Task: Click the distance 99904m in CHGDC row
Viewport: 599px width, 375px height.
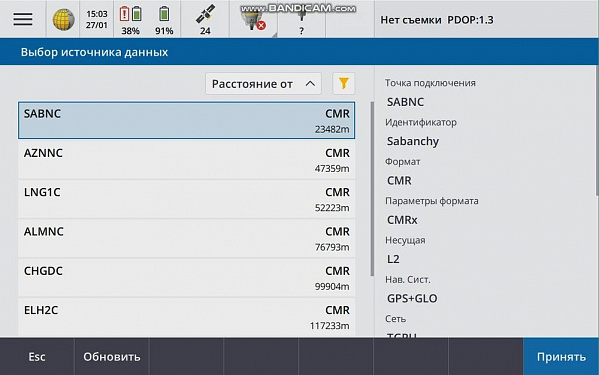Action: coord(332,287)
